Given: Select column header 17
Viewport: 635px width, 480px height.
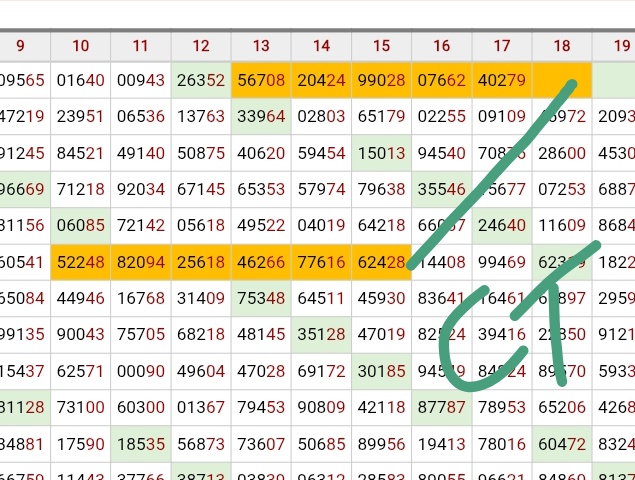Looking at the screenshot, I should [x=502, y=45].
